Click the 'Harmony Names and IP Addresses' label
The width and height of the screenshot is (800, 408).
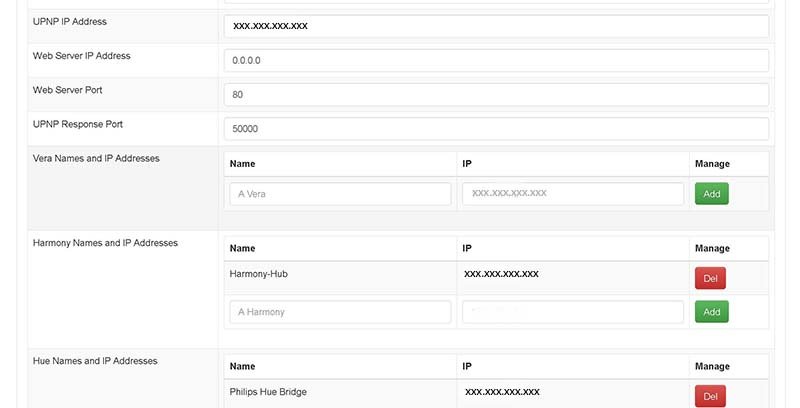[x=105, y=243]
